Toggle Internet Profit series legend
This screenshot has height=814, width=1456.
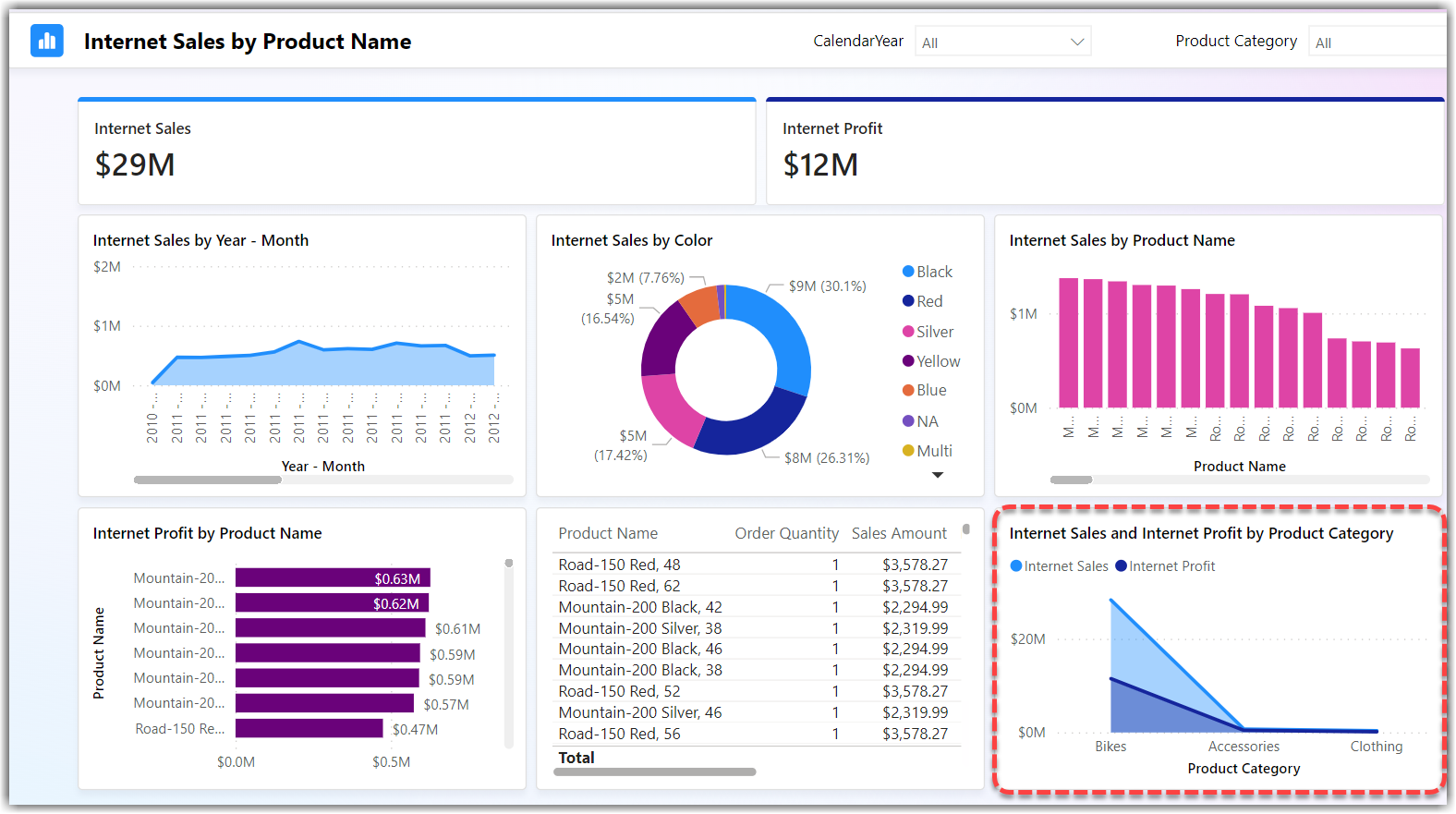1171,566
